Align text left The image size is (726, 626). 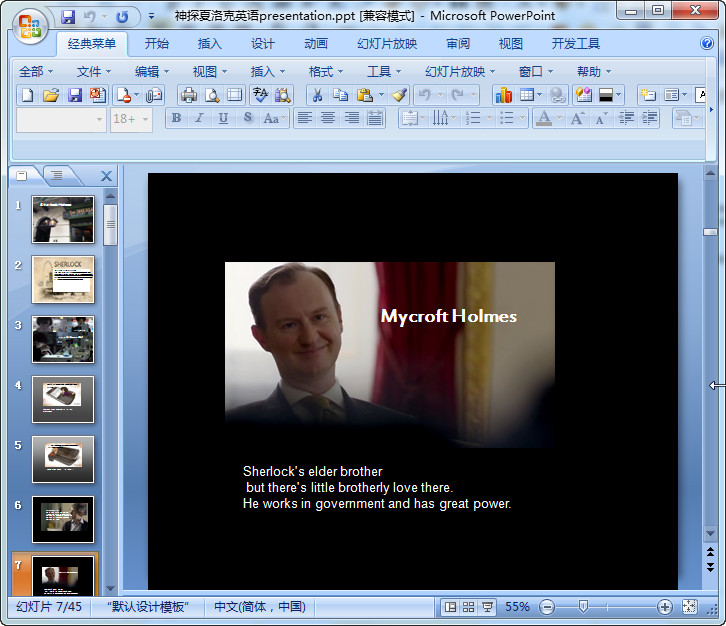point(304,119)
